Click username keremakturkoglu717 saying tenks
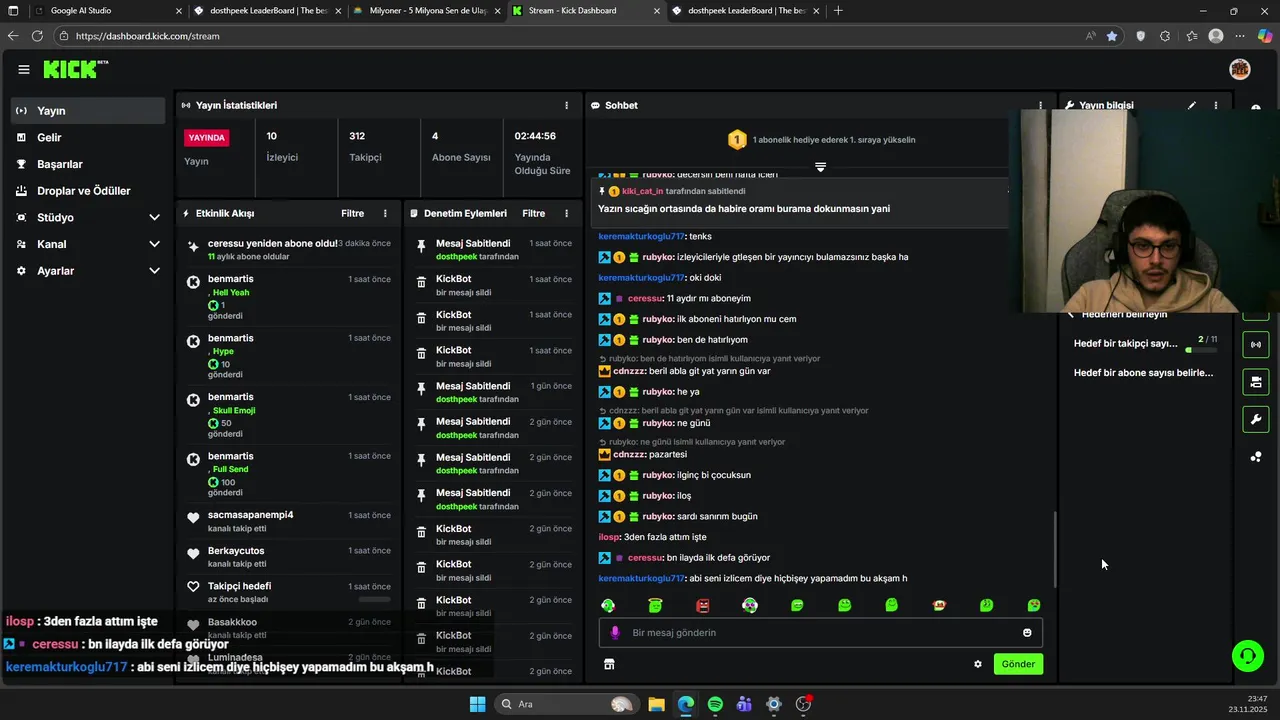Image resolution: width=1280 pixels, height=720 pixels. click(x=641, y=236)
